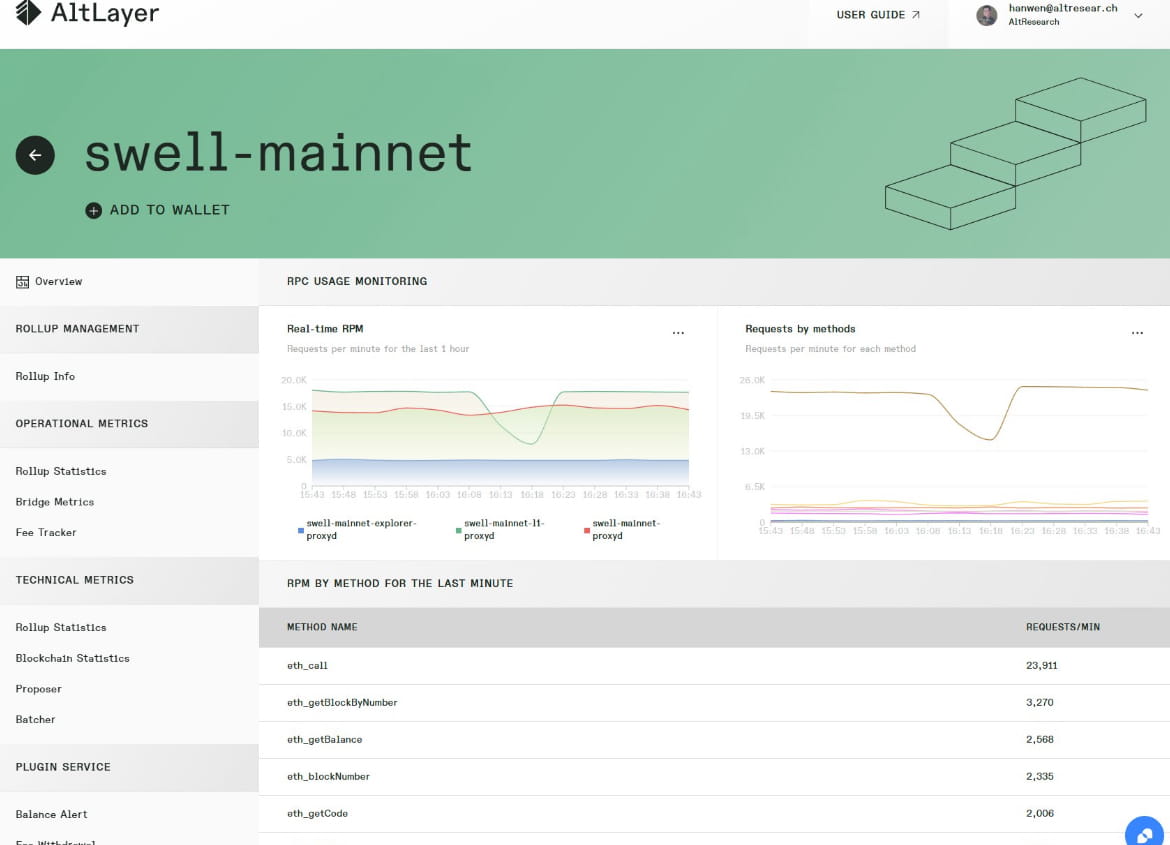Click the RPC Usage Monitoring heading
The image size is (1170, 845).
click(357, 281)
